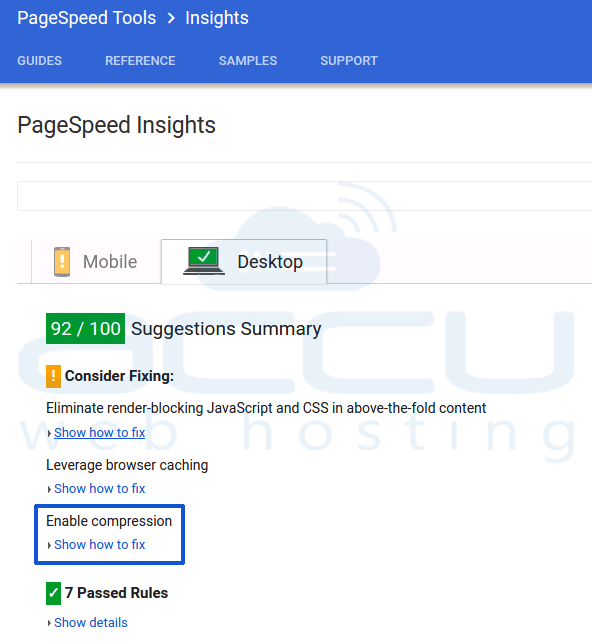592x644 pixels.
Task: Expand triangle beside render-blocking fix link
Action: pyautogui.click(x=49, y=433)
